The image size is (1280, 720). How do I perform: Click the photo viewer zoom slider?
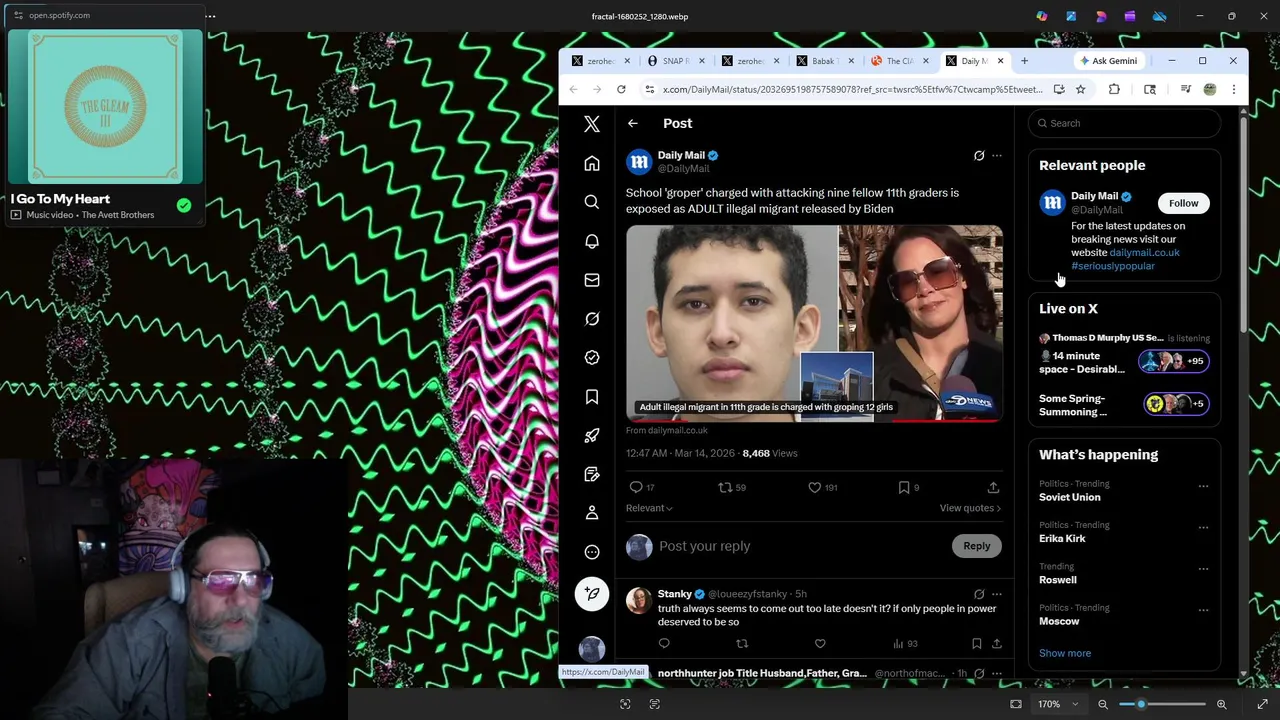pyautogui.click(x=1162, y=704)
